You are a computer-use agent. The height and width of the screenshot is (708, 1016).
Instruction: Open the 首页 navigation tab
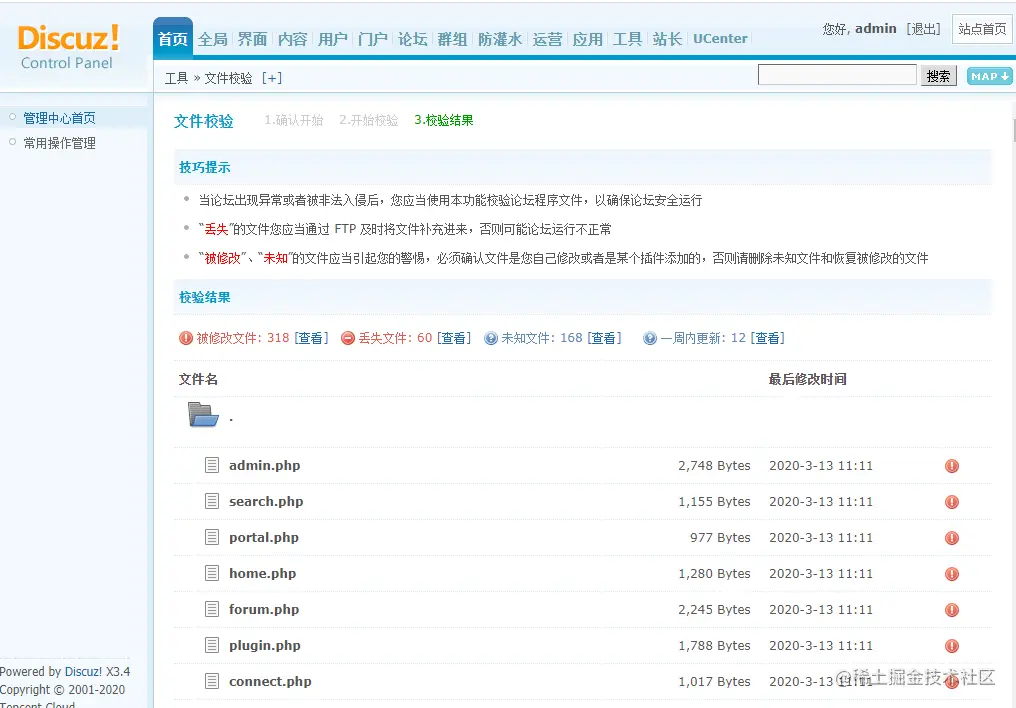tap(173, 39)
